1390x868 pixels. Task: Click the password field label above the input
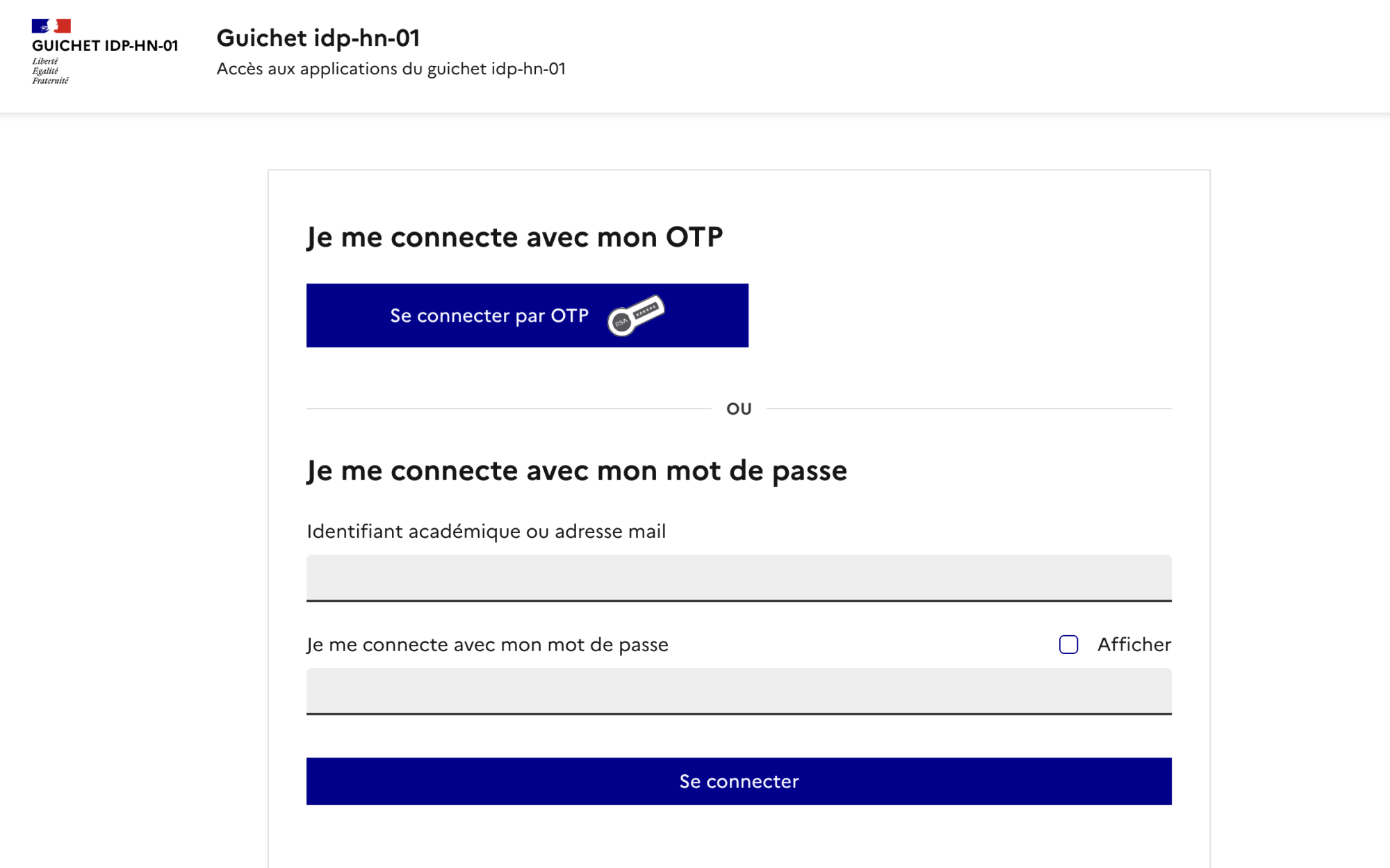click(x=488, y=644)
